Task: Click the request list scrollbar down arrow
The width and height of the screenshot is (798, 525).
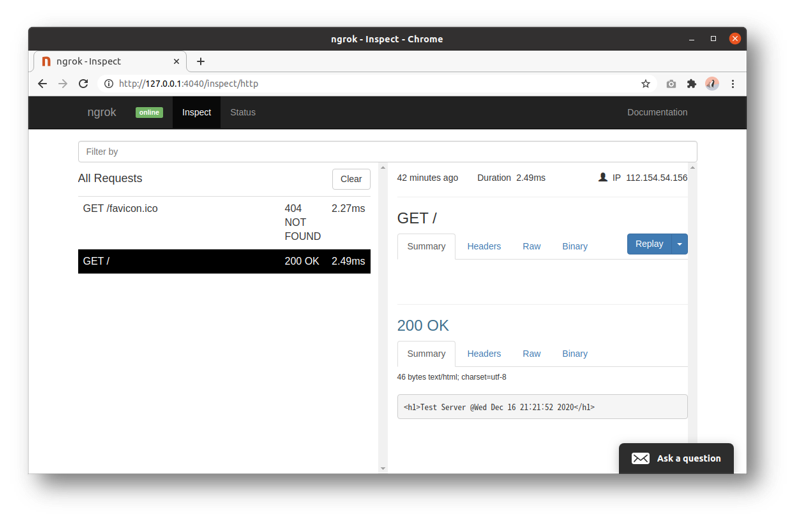Action: [x=383, y=469]
